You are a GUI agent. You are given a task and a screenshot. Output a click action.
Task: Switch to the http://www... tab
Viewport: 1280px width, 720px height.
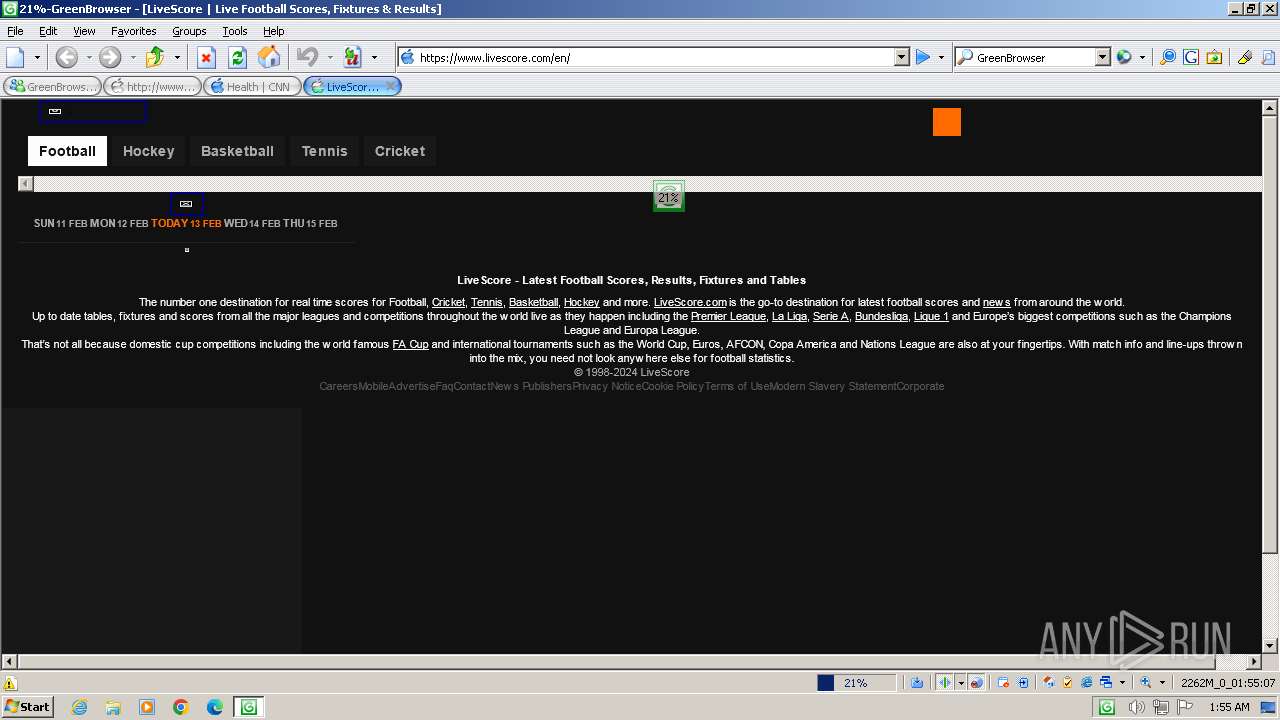[x=152, y=86]
